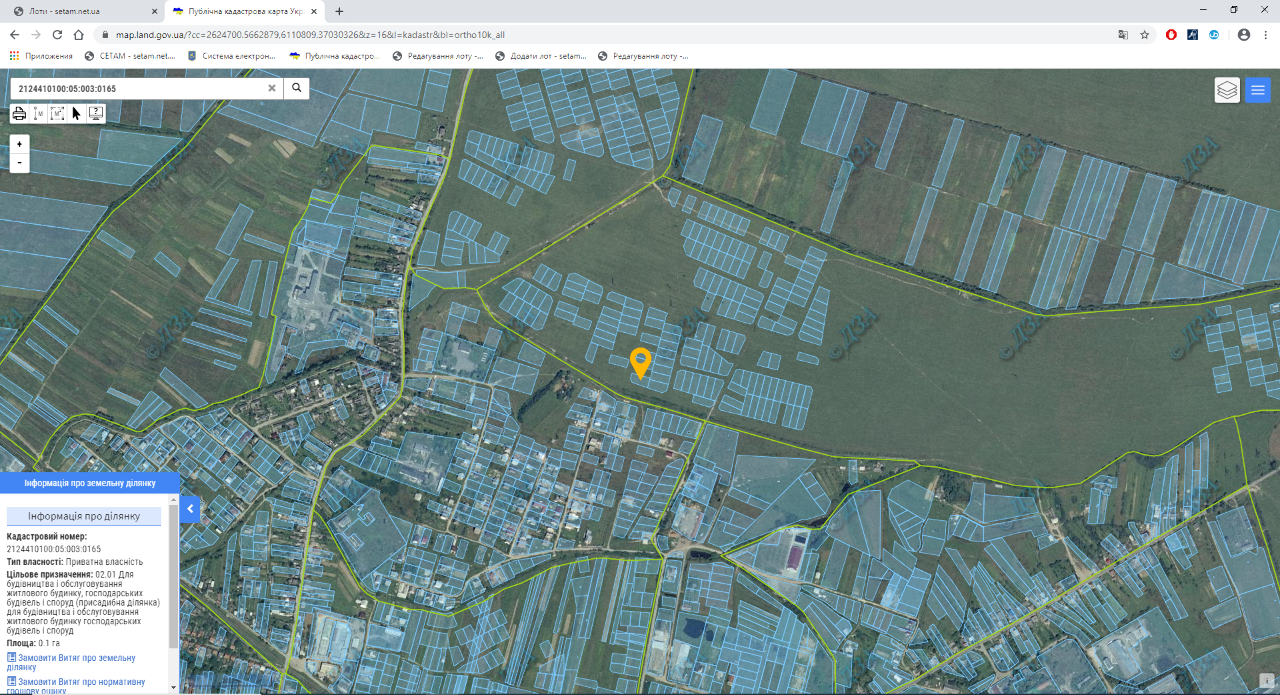Go forward in browser history
The width and height of the screenshot is (1280, 695).
point(36,34)
